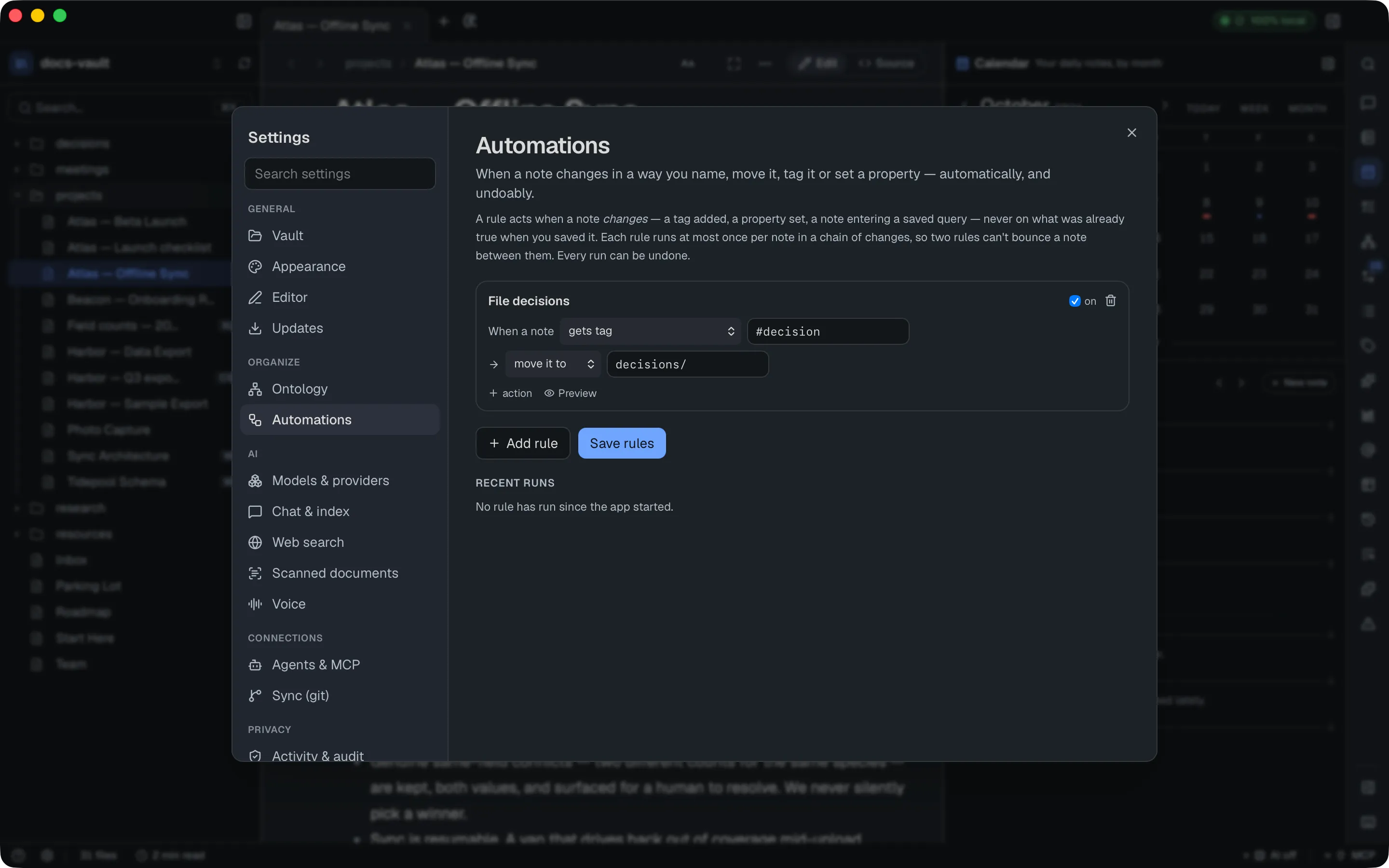Close the Settings dialog
The height and width of the screenshot is (868, 1389).
pos(1131,133)
